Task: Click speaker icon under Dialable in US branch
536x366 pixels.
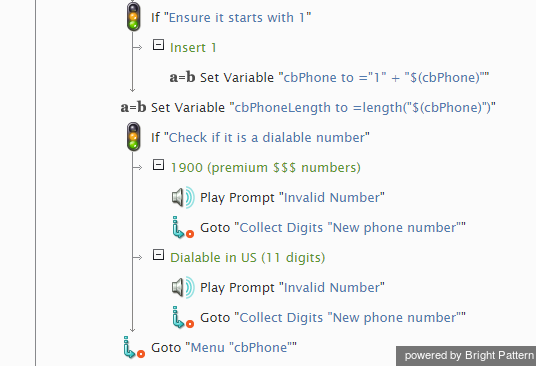Action: point(183,287)
